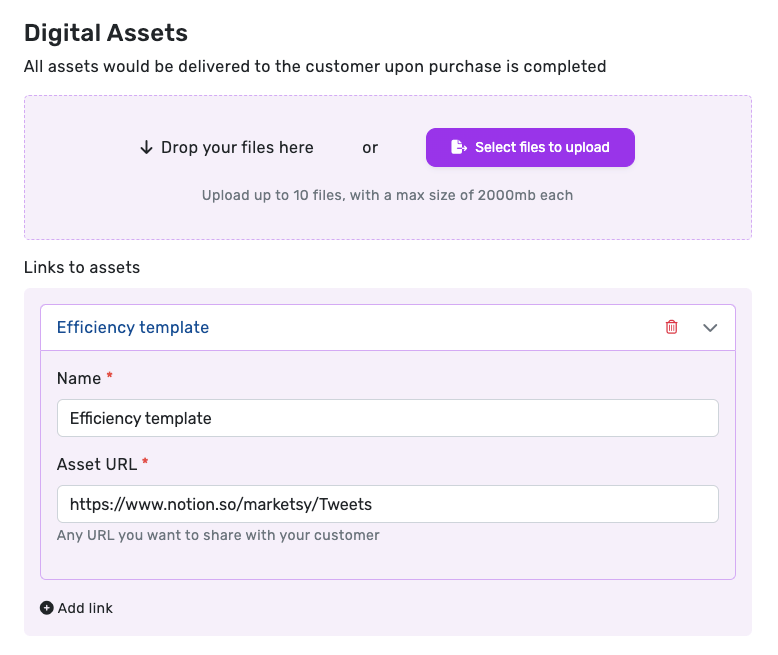Collapse the Efficiency template section chevron
This screenshot has width=778, height=655.
[x=710, y=328]
